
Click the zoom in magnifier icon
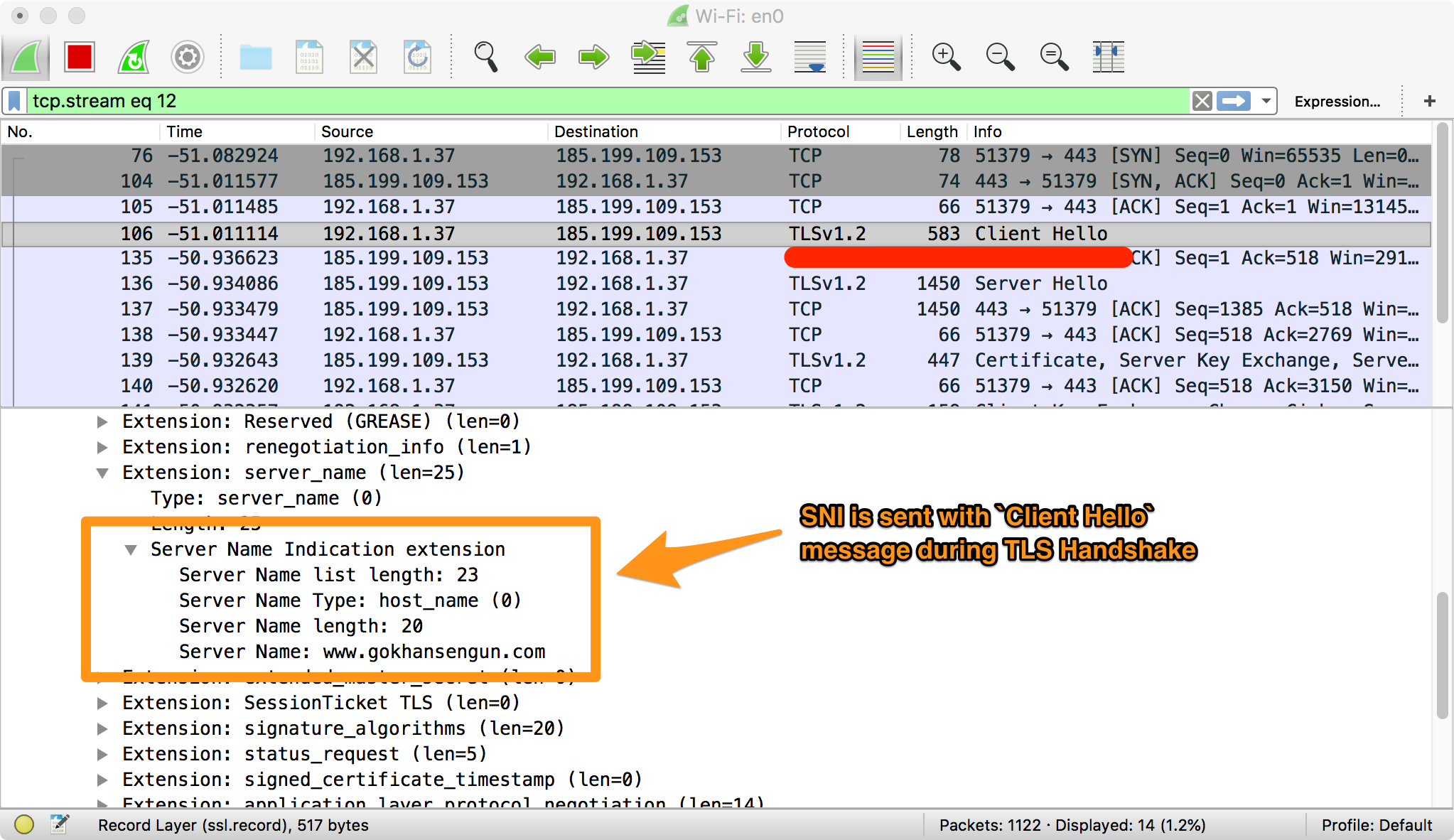pyautogui.click(x=946, y=57)
